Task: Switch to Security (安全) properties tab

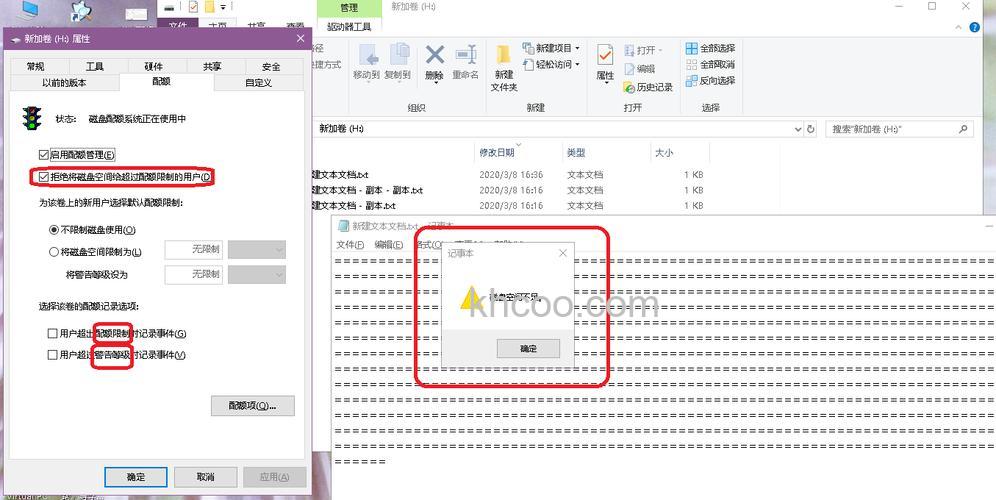Action: (x=271, y=66)
